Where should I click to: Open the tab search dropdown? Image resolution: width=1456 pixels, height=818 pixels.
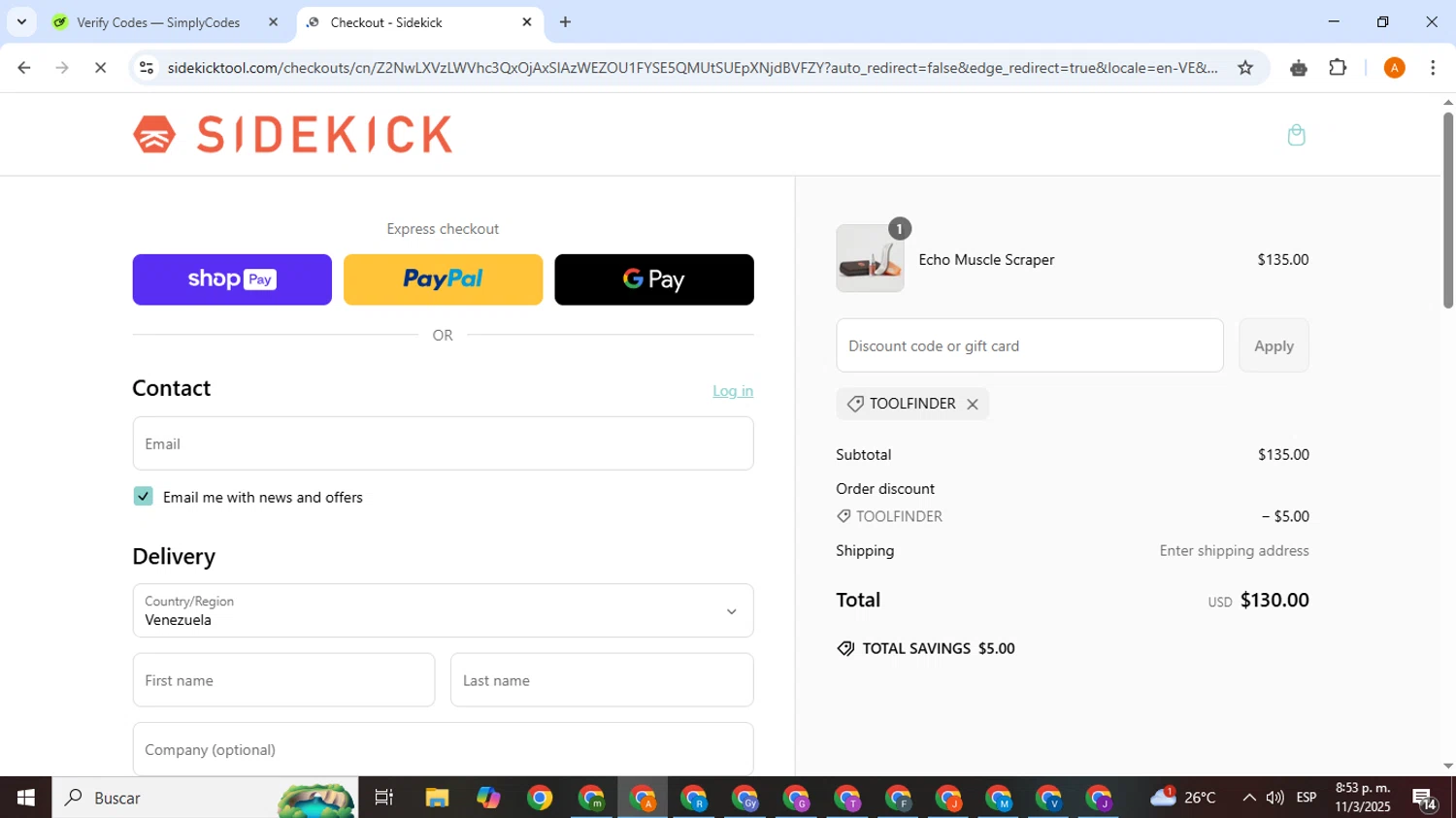coord(21,22)
